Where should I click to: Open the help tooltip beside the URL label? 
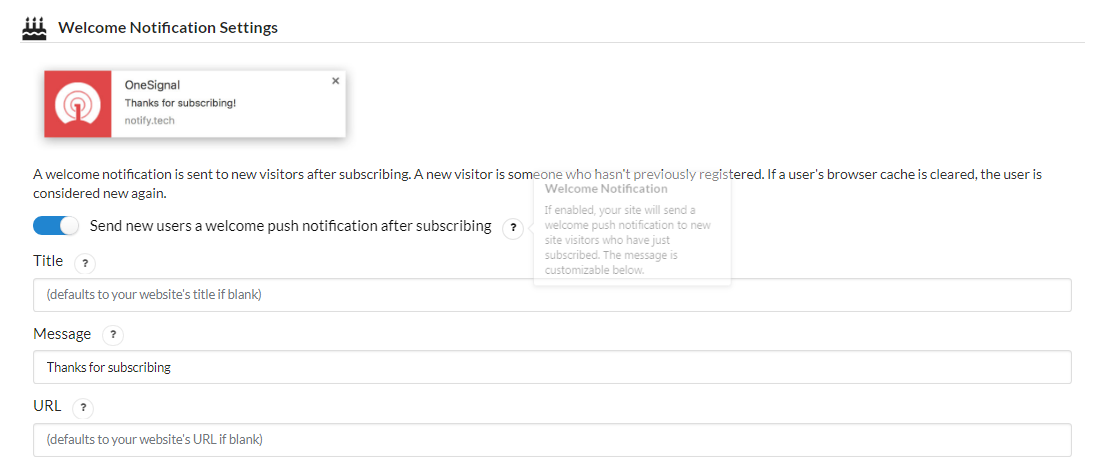click(83, 407)
